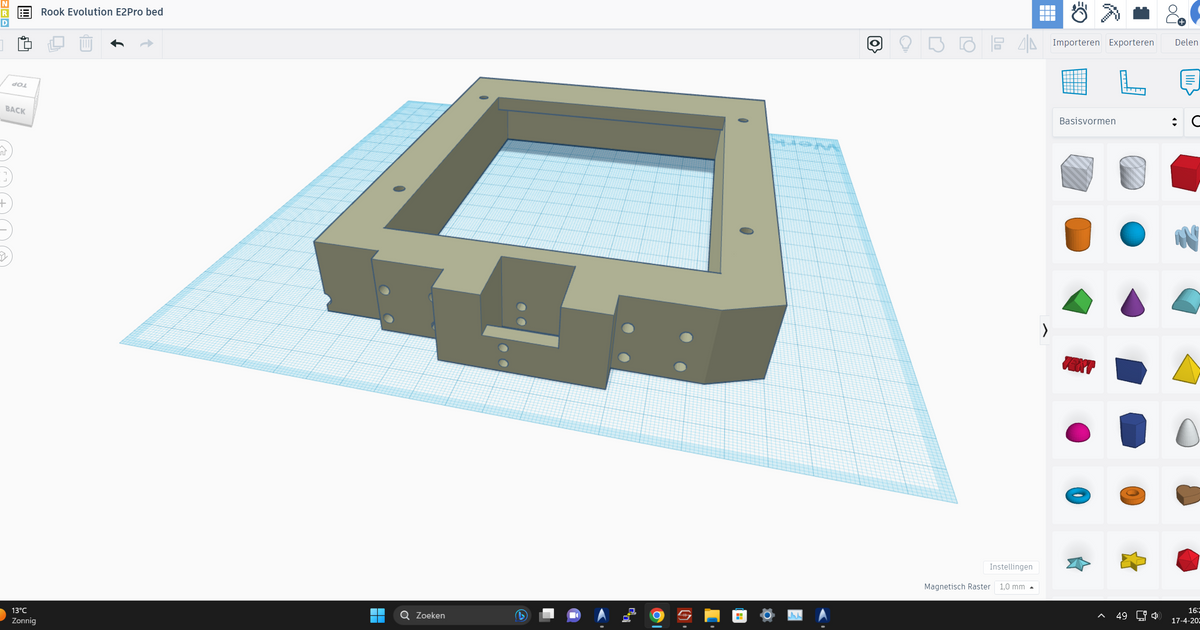
Task: Click Importeren in the top bar
Action: 1076,42
